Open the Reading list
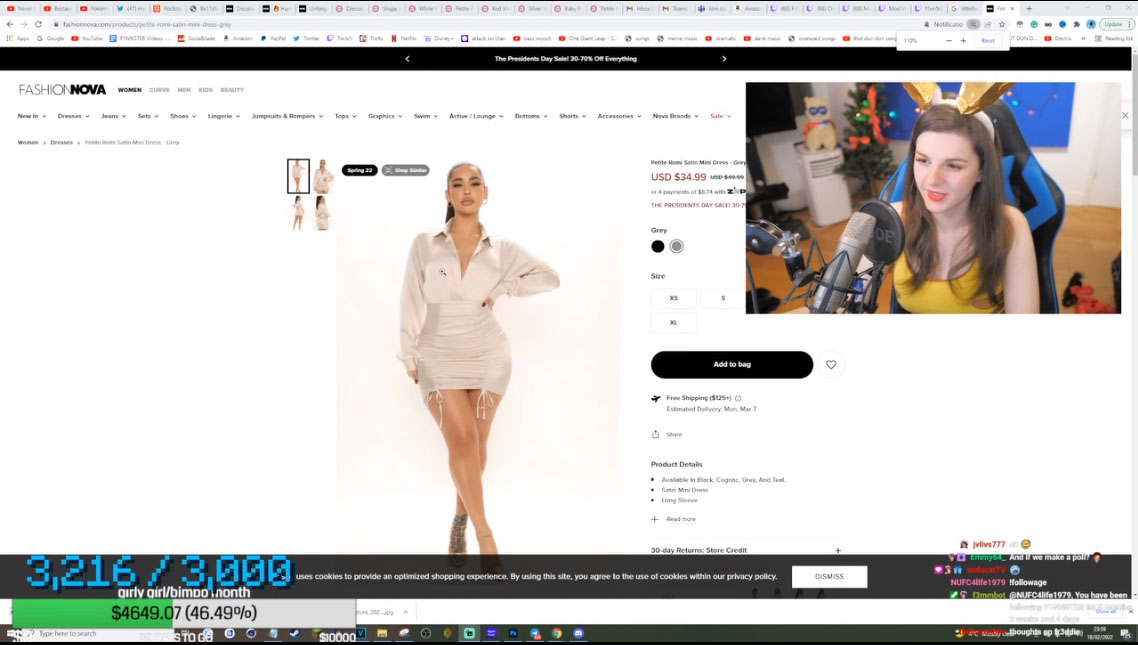The height and width of the screenshot is (645, 1138). 1115,38
